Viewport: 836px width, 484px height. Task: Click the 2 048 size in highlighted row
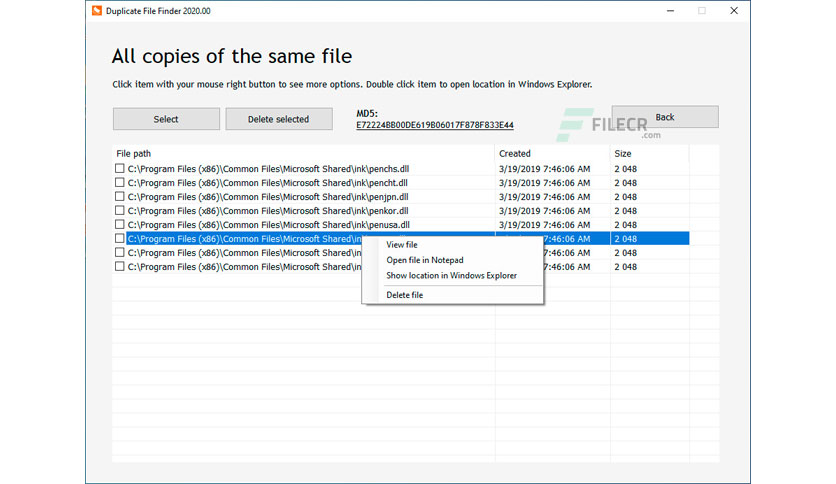click(x=625, y=239)
